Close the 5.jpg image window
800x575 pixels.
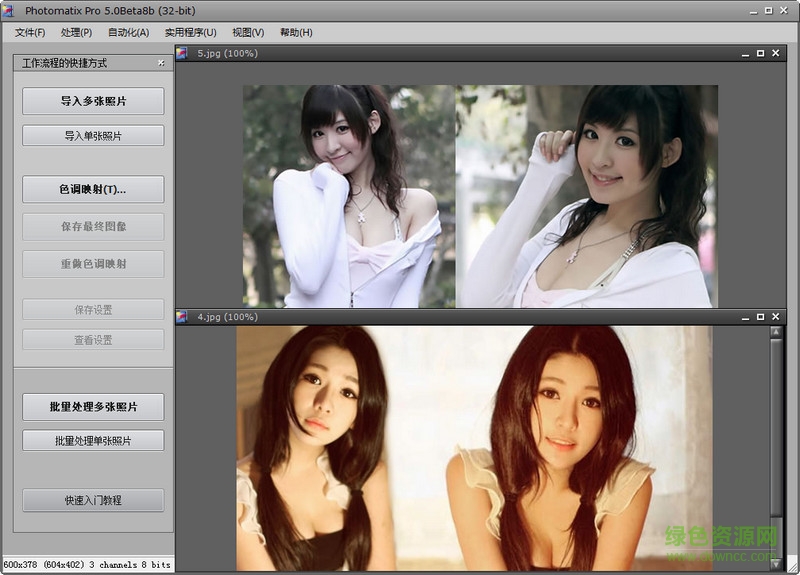pos(777,54)
